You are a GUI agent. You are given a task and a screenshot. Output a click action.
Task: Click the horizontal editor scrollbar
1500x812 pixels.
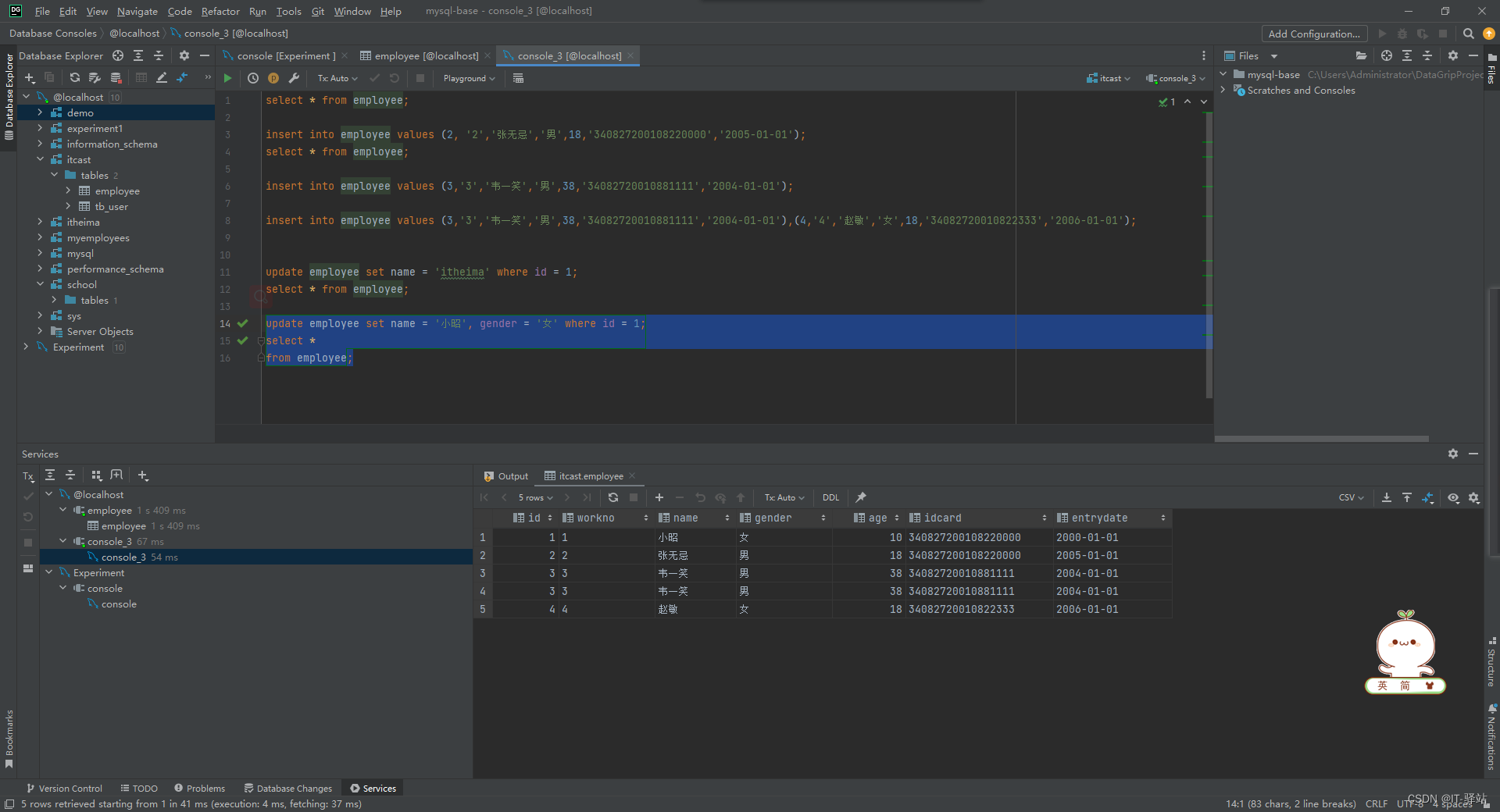[x=1320, y=438]
